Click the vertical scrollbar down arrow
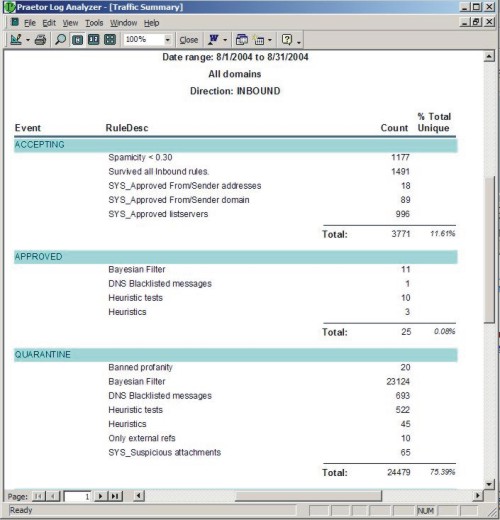 coord(489,484)
